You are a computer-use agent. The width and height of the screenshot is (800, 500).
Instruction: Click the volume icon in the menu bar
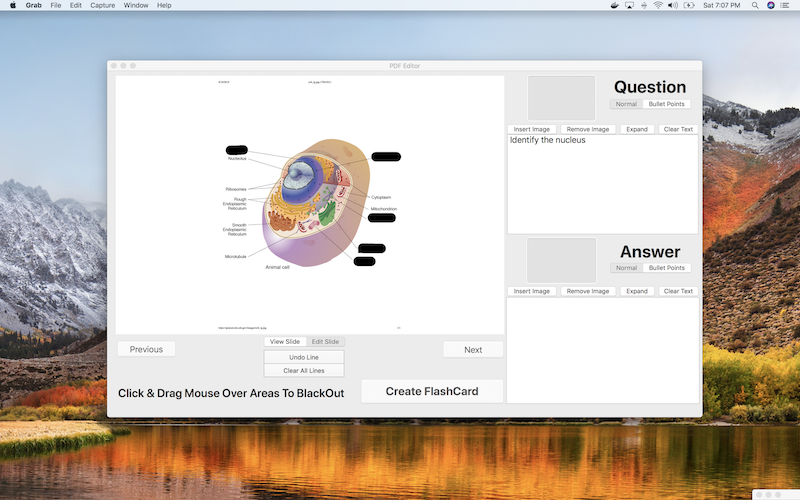coord(673,5)
